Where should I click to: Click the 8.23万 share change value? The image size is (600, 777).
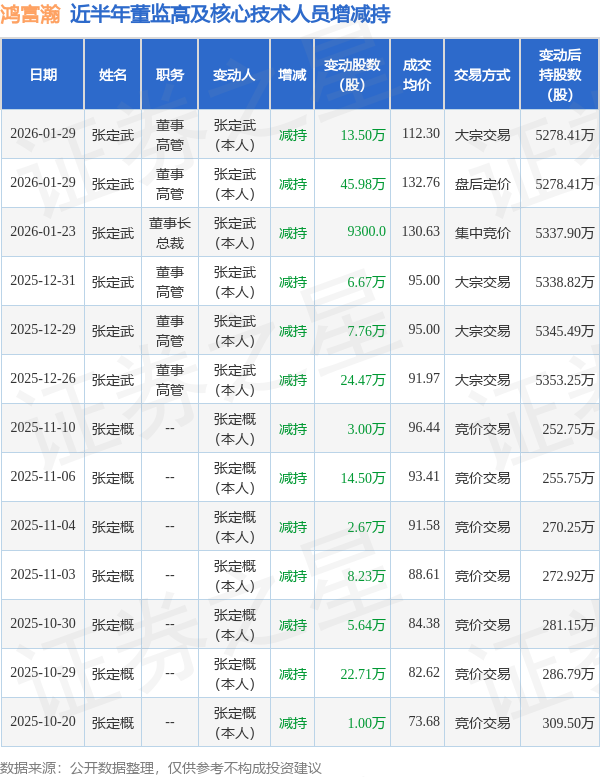coord(366,576)
